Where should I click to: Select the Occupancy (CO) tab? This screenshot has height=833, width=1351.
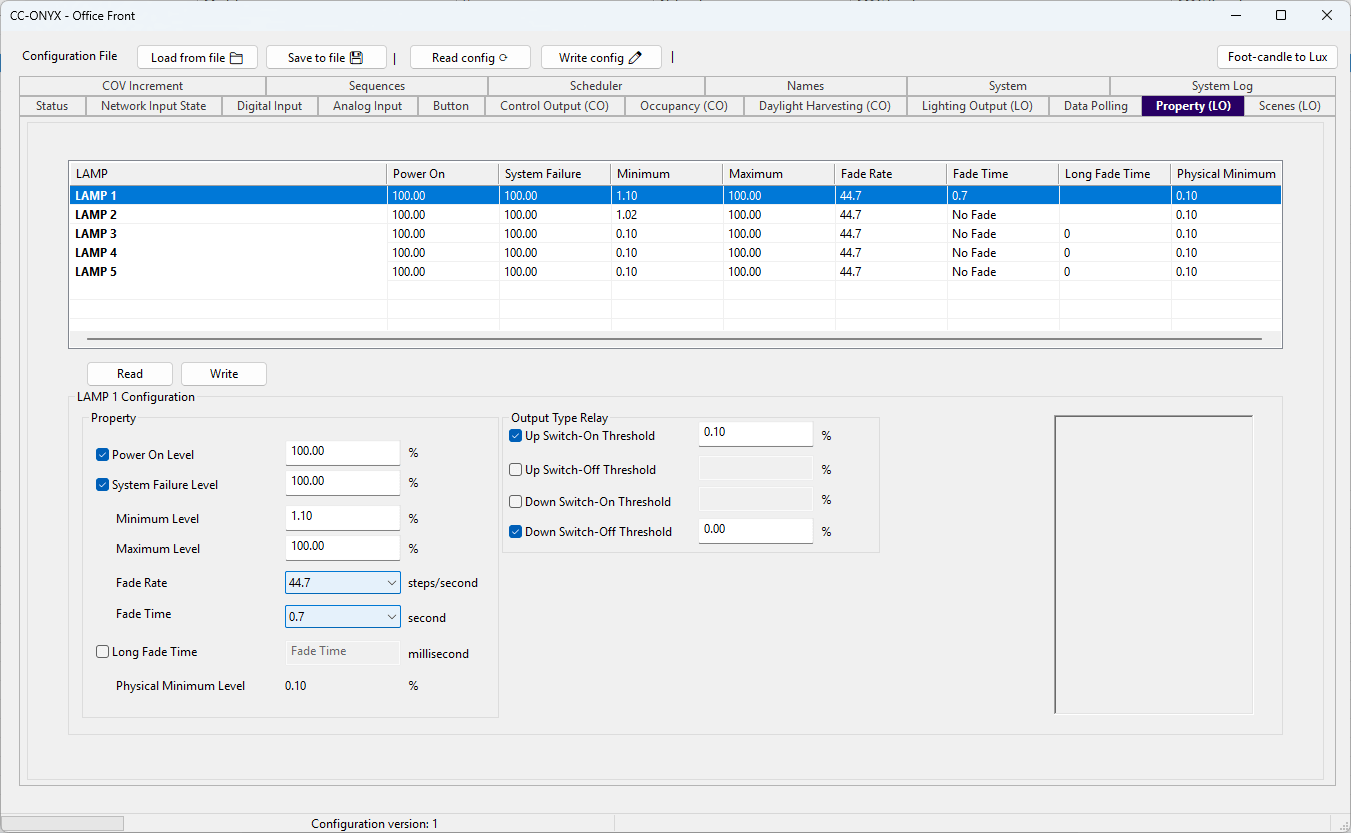tap(684, 106)
